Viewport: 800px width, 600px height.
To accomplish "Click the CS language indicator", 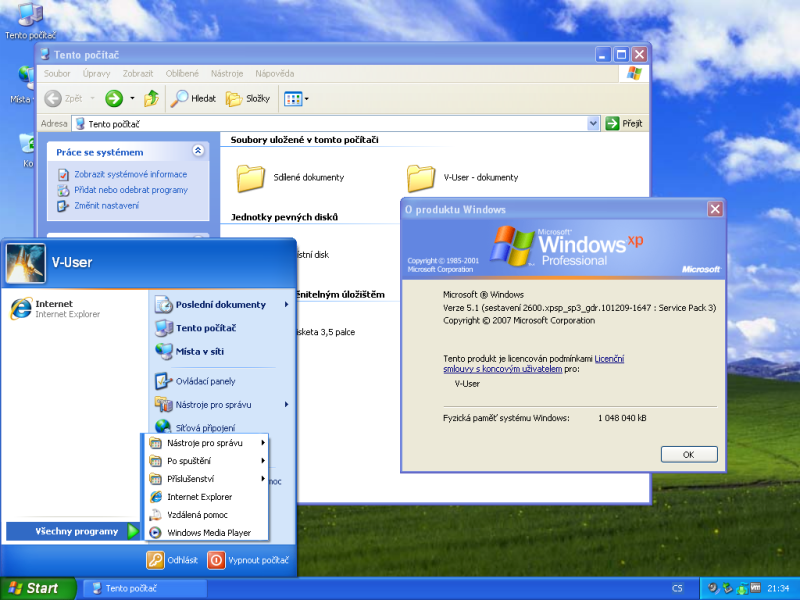I will click(x=677, y=588).
